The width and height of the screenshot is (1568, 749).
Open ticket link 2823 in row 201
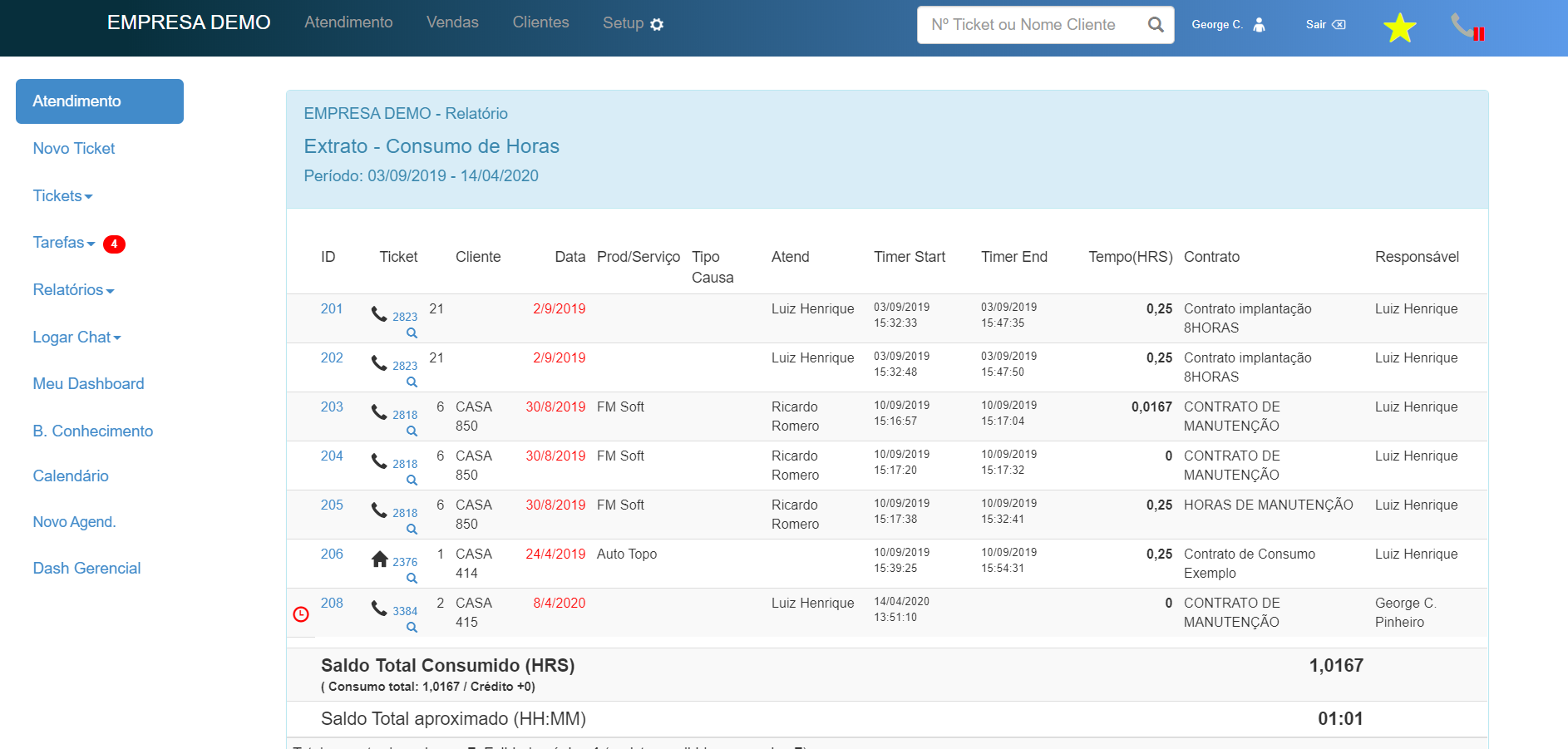point(405,317)
